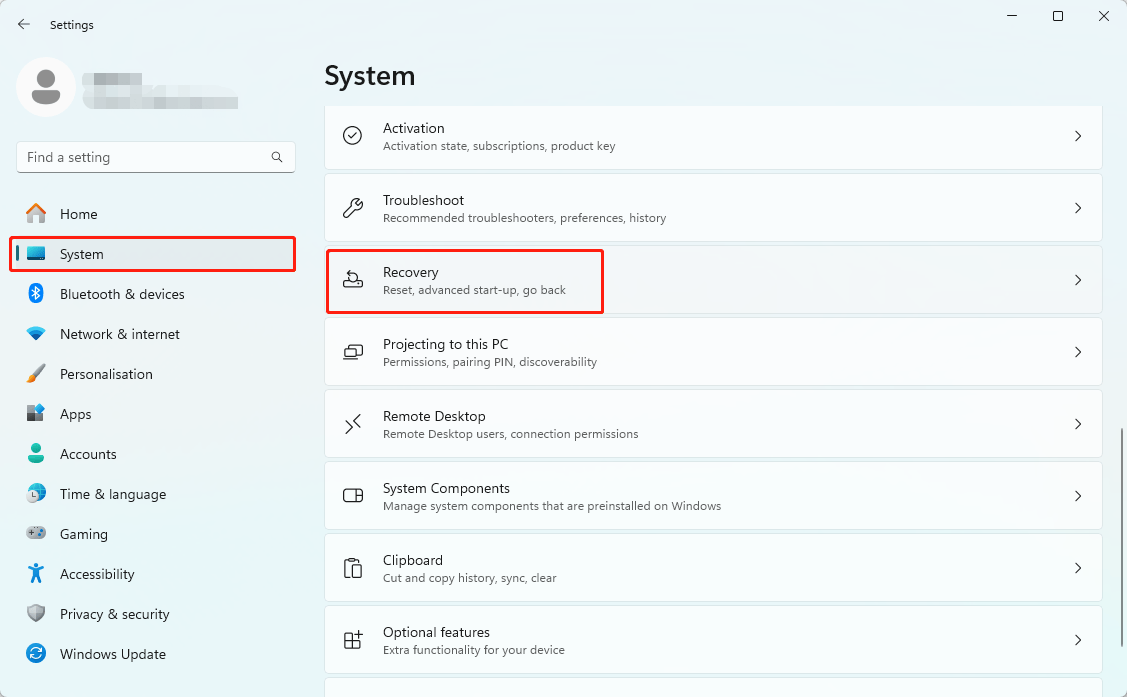The image size is (1127, 697).
Task: Navigate to Windows Update
Action: (x=113, y=654)
